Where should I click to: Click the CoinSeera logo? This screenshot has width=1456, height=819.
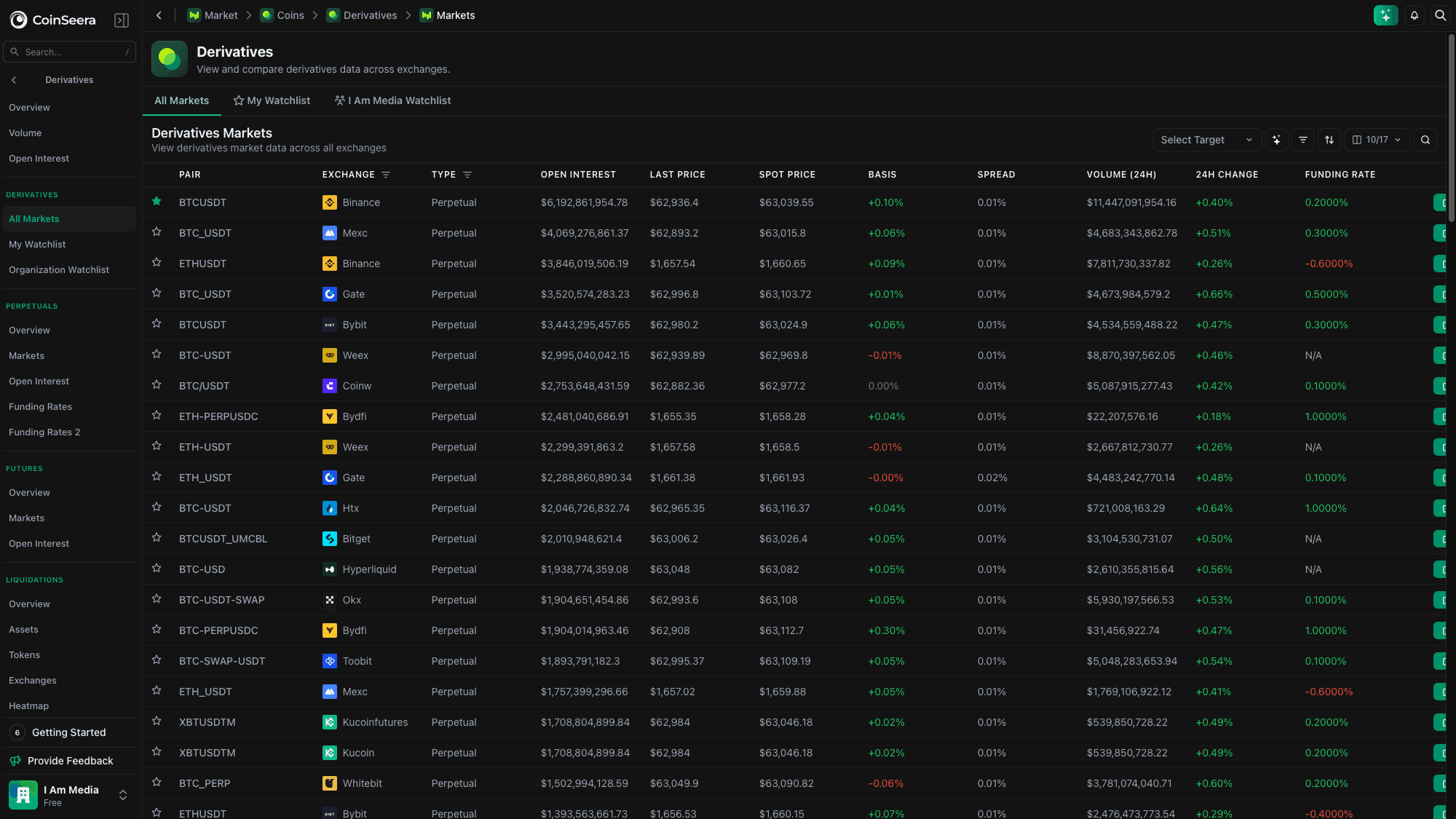click(52, 20)
